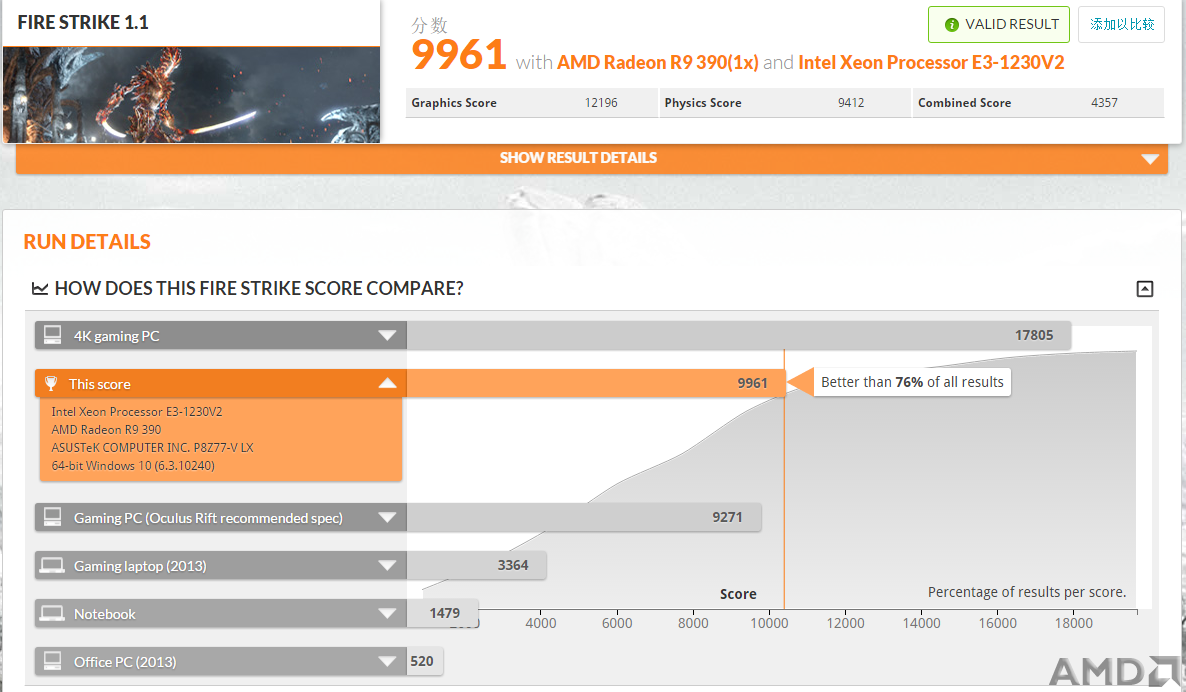The width and height of the screenshot is (1186, 692).
Task: Click the VALID RESULT button
Action: (x=998, y=24)
